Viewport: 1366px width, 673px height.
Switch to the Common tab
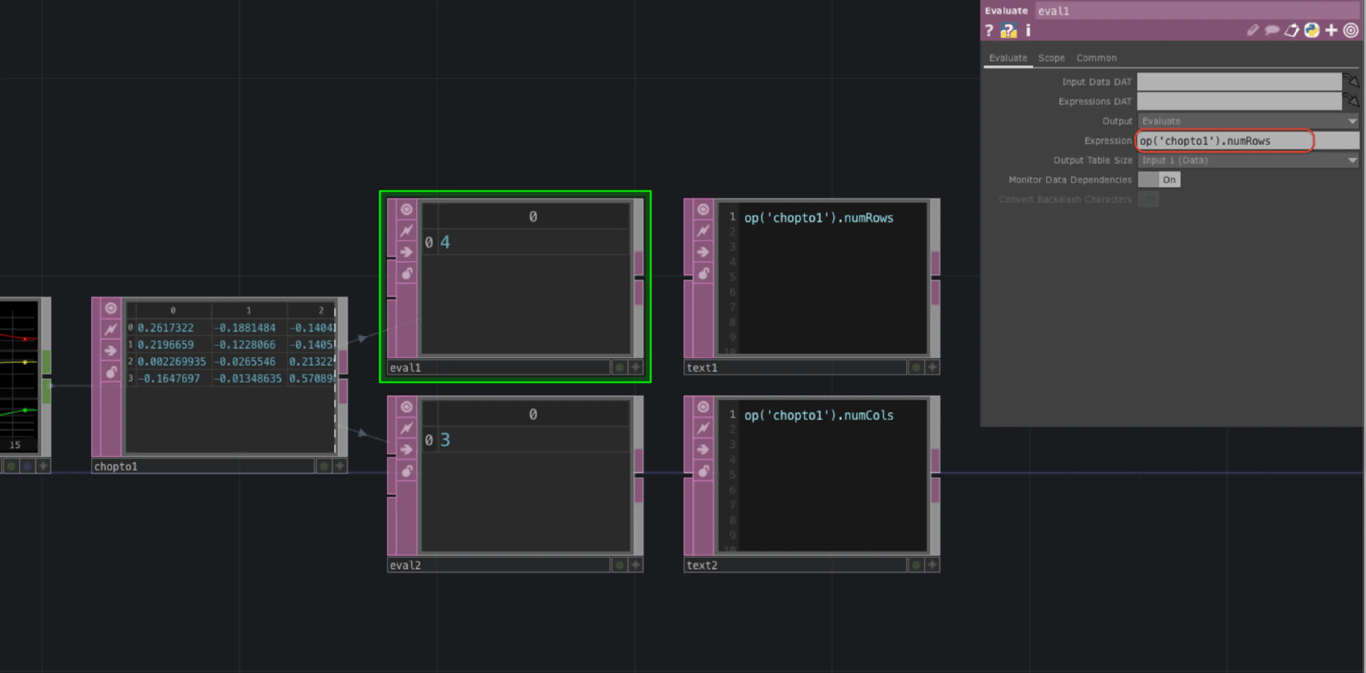coord(1096,58)
